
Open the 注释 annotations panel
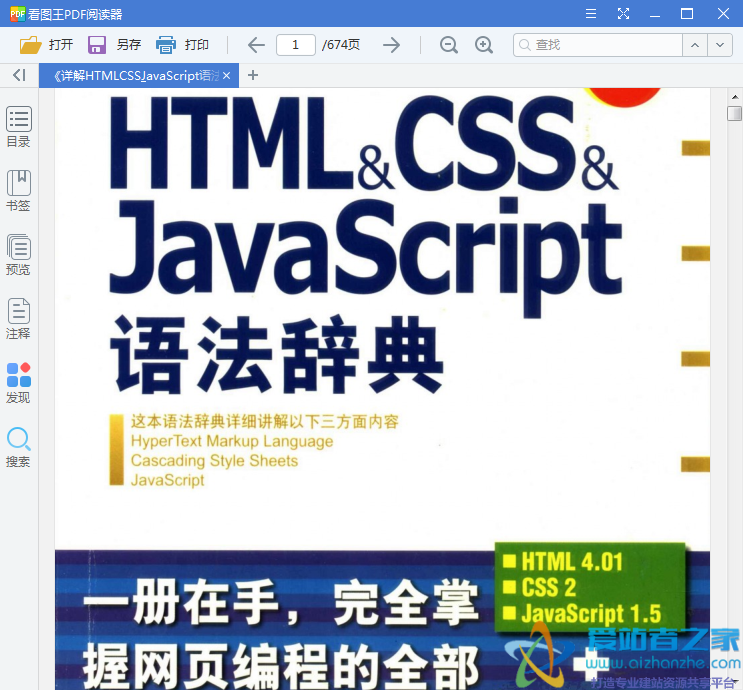pyautogui.click(x=18, y=318)
